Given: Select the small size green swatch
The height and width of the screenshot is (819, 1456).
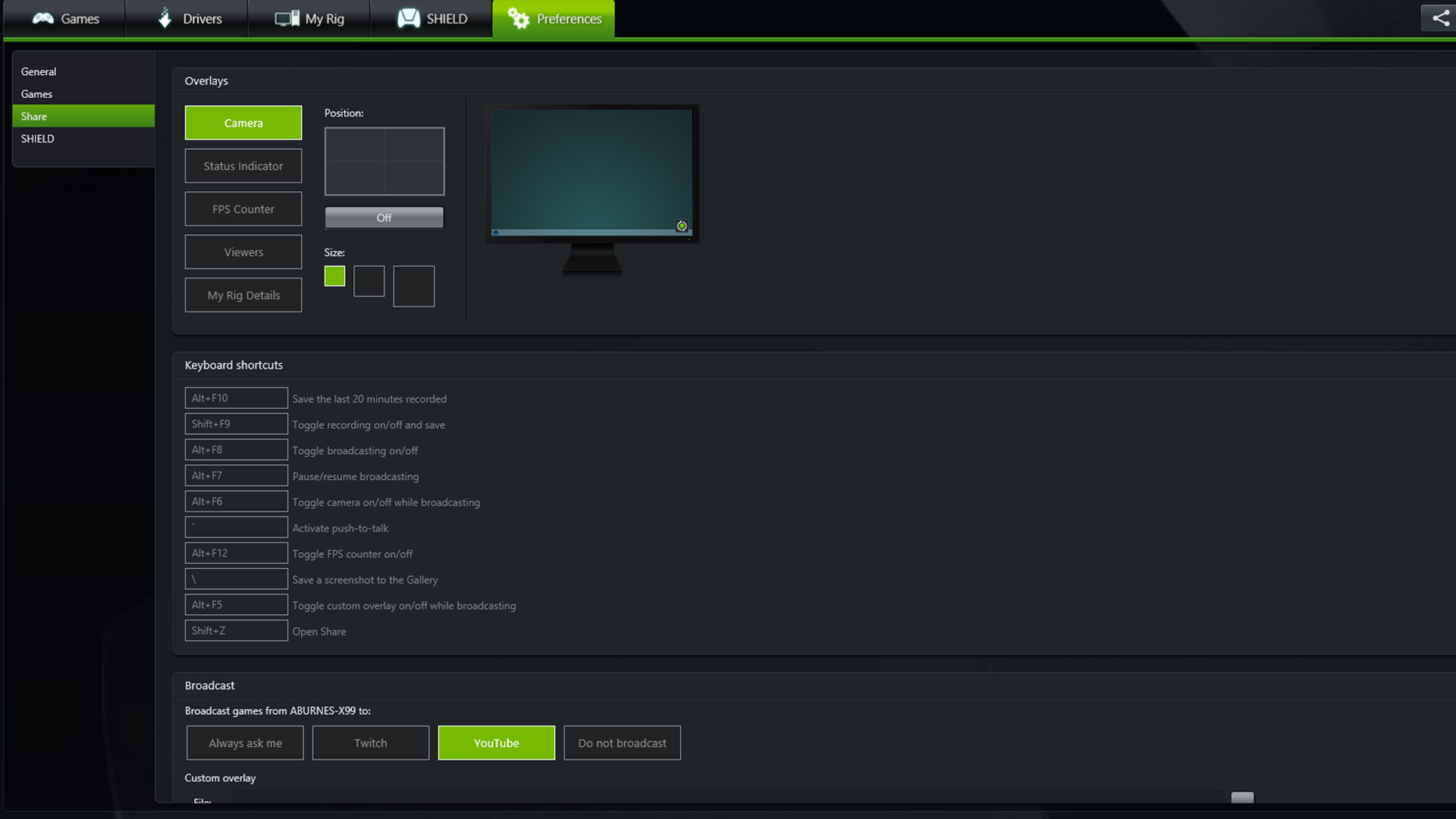Looking at the screenshot, I should click(x=335, y=275).
